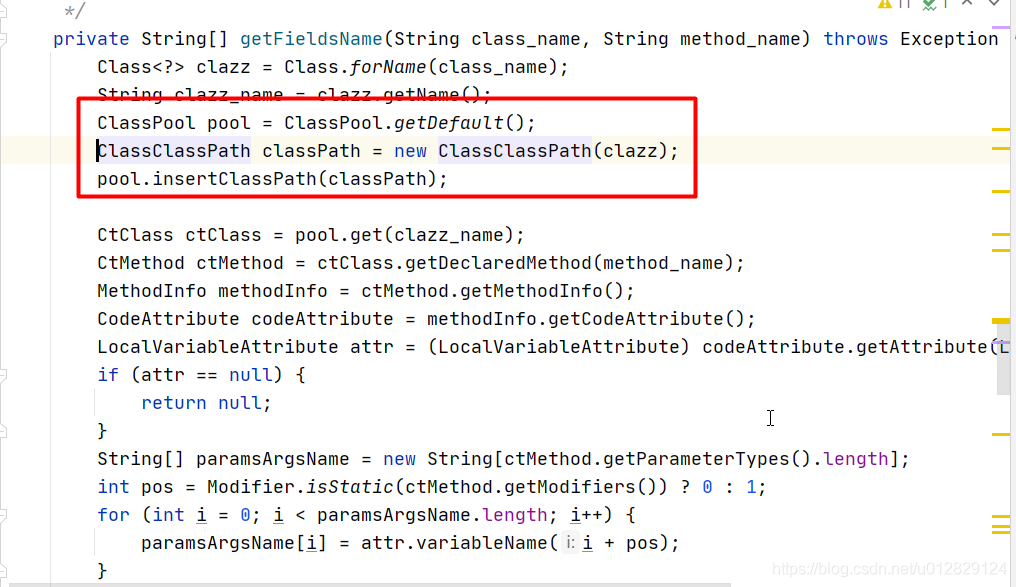
Task: Click 'codeAttribute.getAttribute' call
Action: click(844, 347)
